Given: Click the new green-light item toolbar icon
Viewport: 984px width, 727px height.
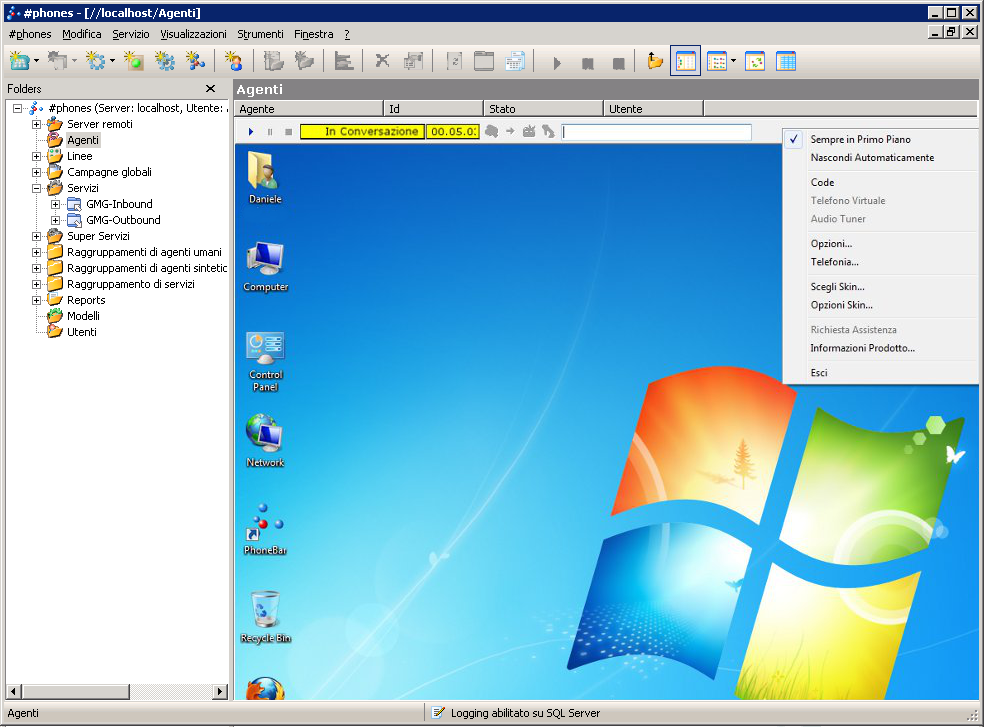Looking at the screenshot, I should 134,61.
